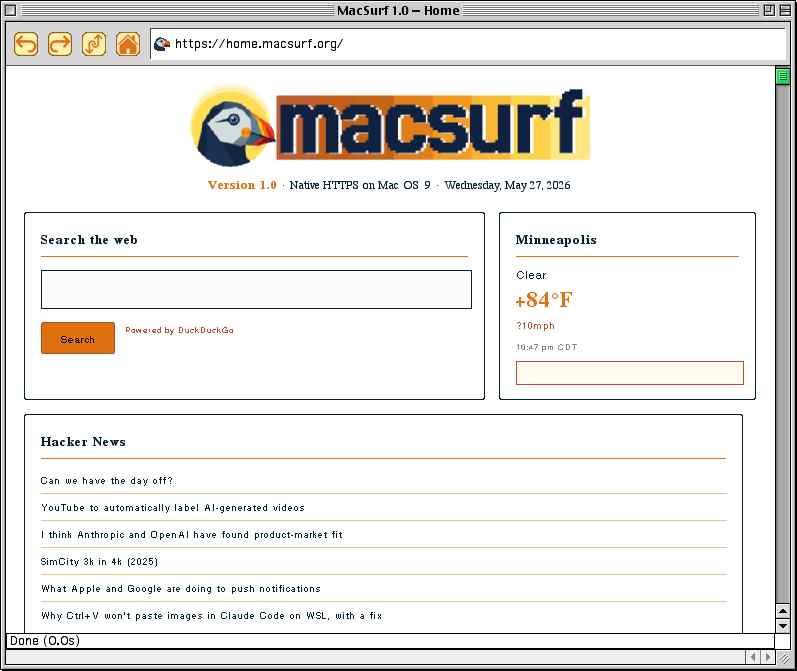
Task: Open Anthropic and OpenAI product-market fit story
Action: tap(192, 534)
